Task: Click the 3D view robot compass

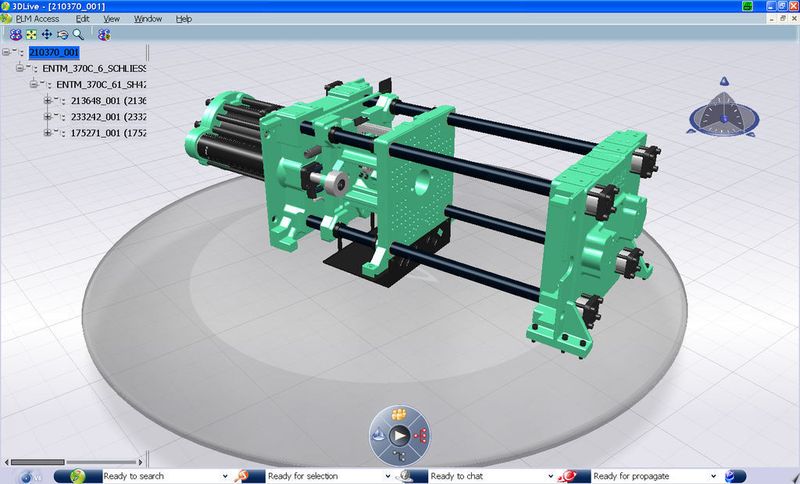Action: tap(724, 113)
